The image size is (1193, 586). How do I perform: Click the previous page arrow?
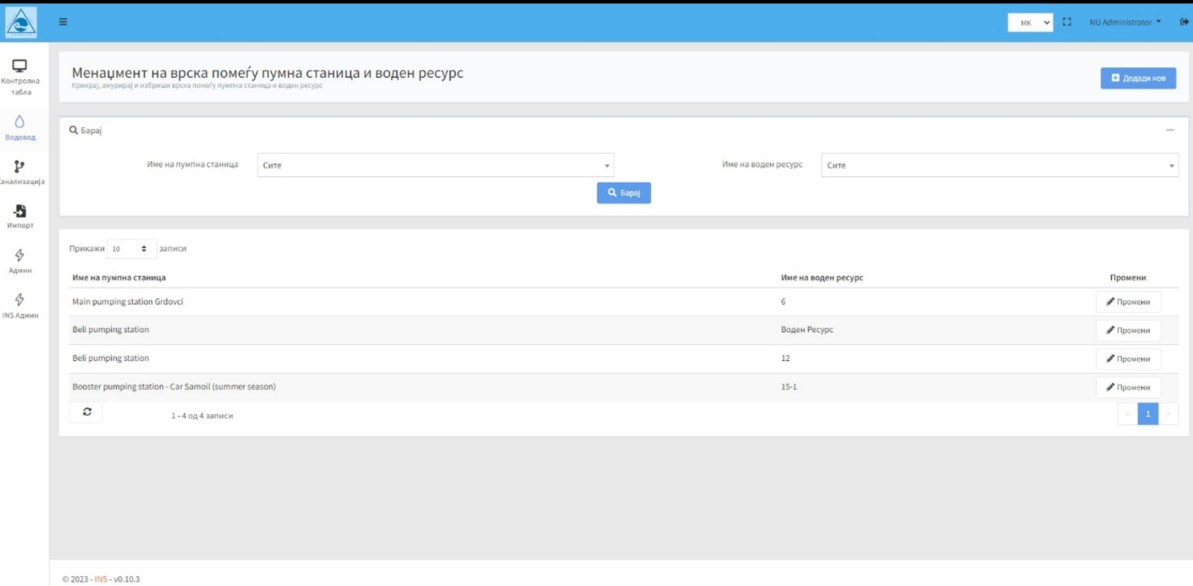[1128, 413]
